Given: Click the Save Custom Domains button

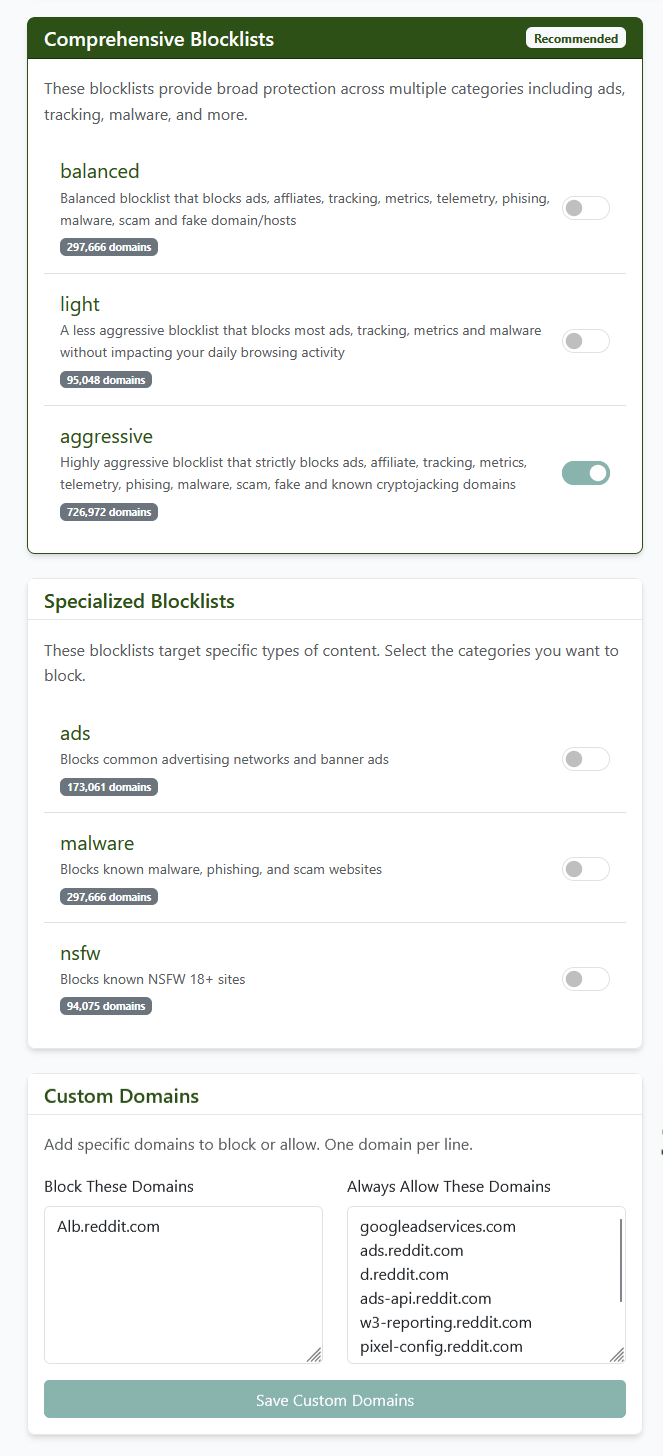Looking at the screenshot, I should pos(334,1398).
